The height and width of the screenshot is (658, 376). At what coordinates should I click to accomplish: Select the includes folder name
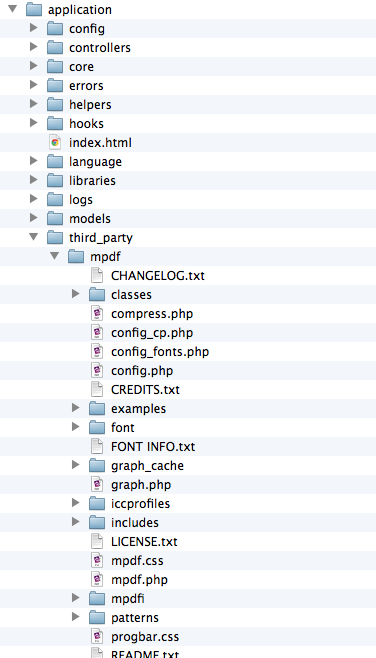[135, 522]
